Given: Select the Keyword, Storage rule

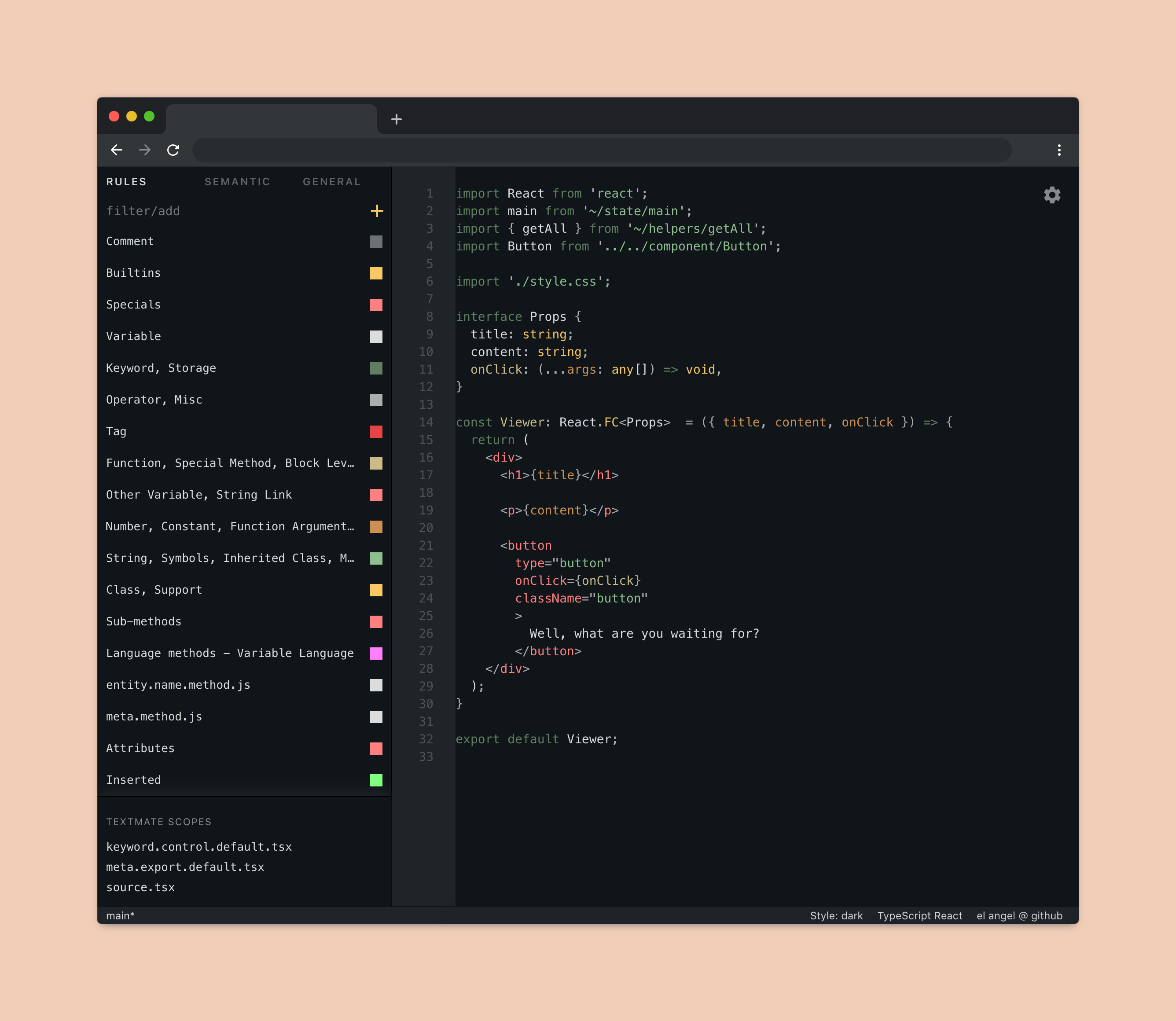Looking at the screenshot, I should coord(161,368).
